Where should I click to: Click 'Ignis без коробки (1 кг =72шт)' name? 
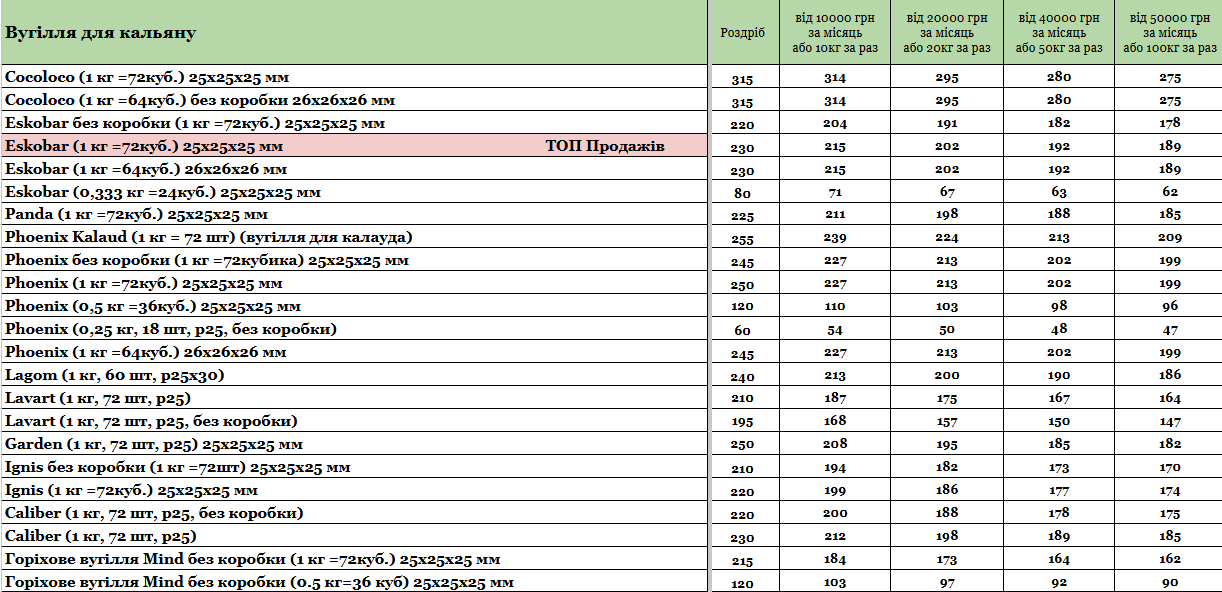(178, 467)
